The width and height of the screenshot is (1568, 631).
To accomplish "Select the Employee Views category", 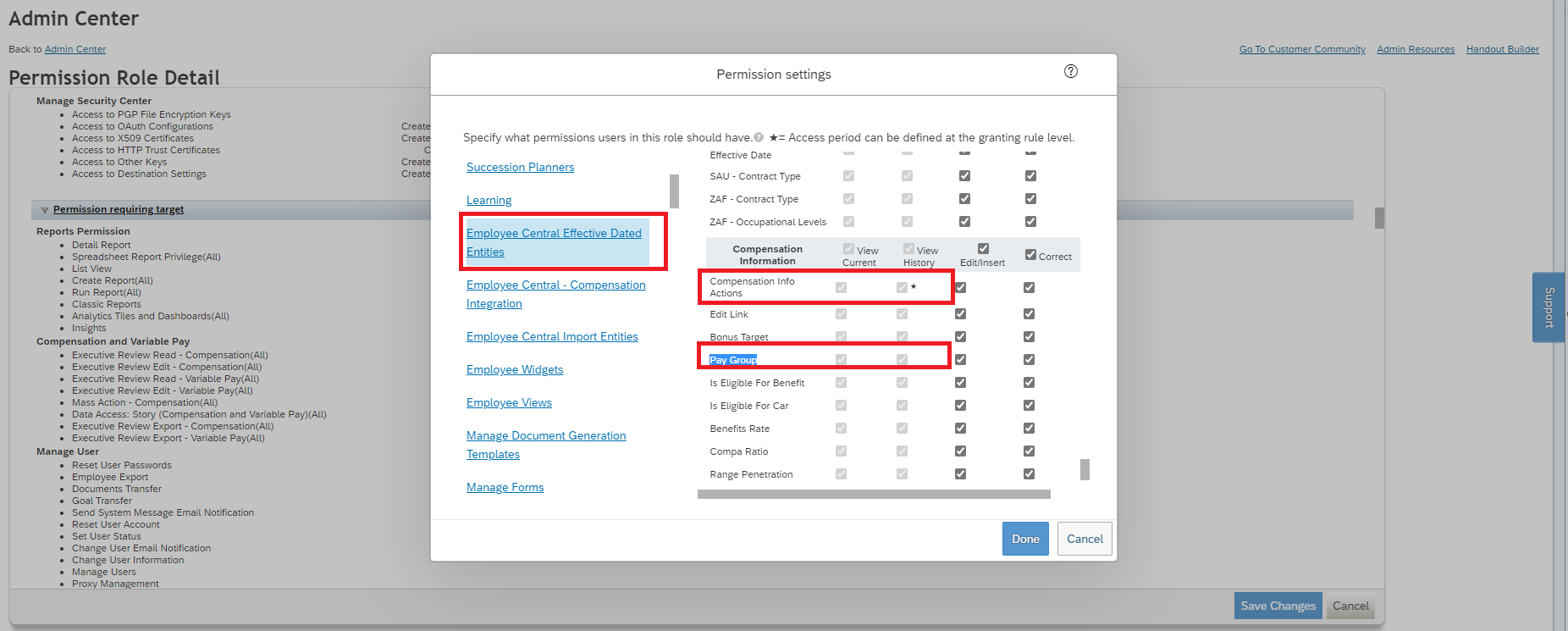I will pyautogui.click(x=509, y=402).
